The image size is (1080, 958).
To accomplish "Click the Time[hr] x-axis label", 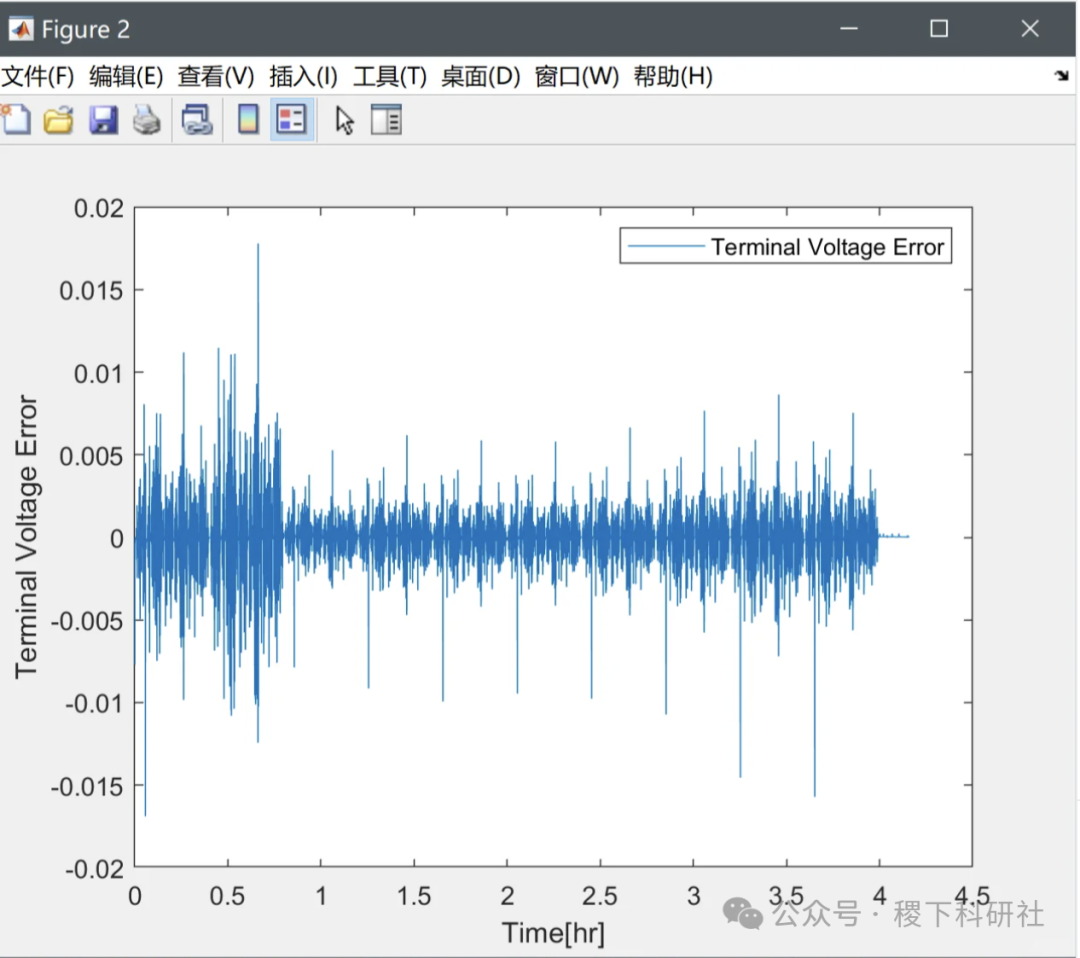I will coord(553,933).
